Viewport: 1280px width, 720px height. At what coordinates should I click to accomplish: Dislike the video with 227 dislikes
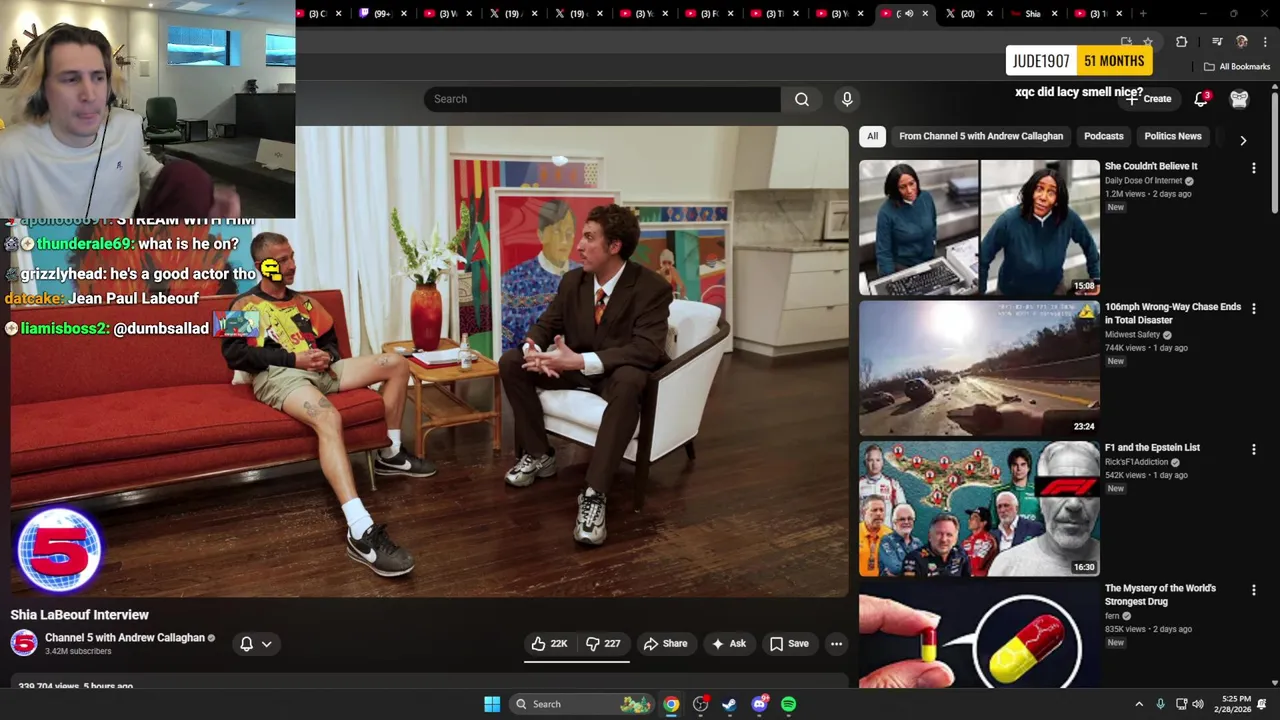tap(603, 644)
